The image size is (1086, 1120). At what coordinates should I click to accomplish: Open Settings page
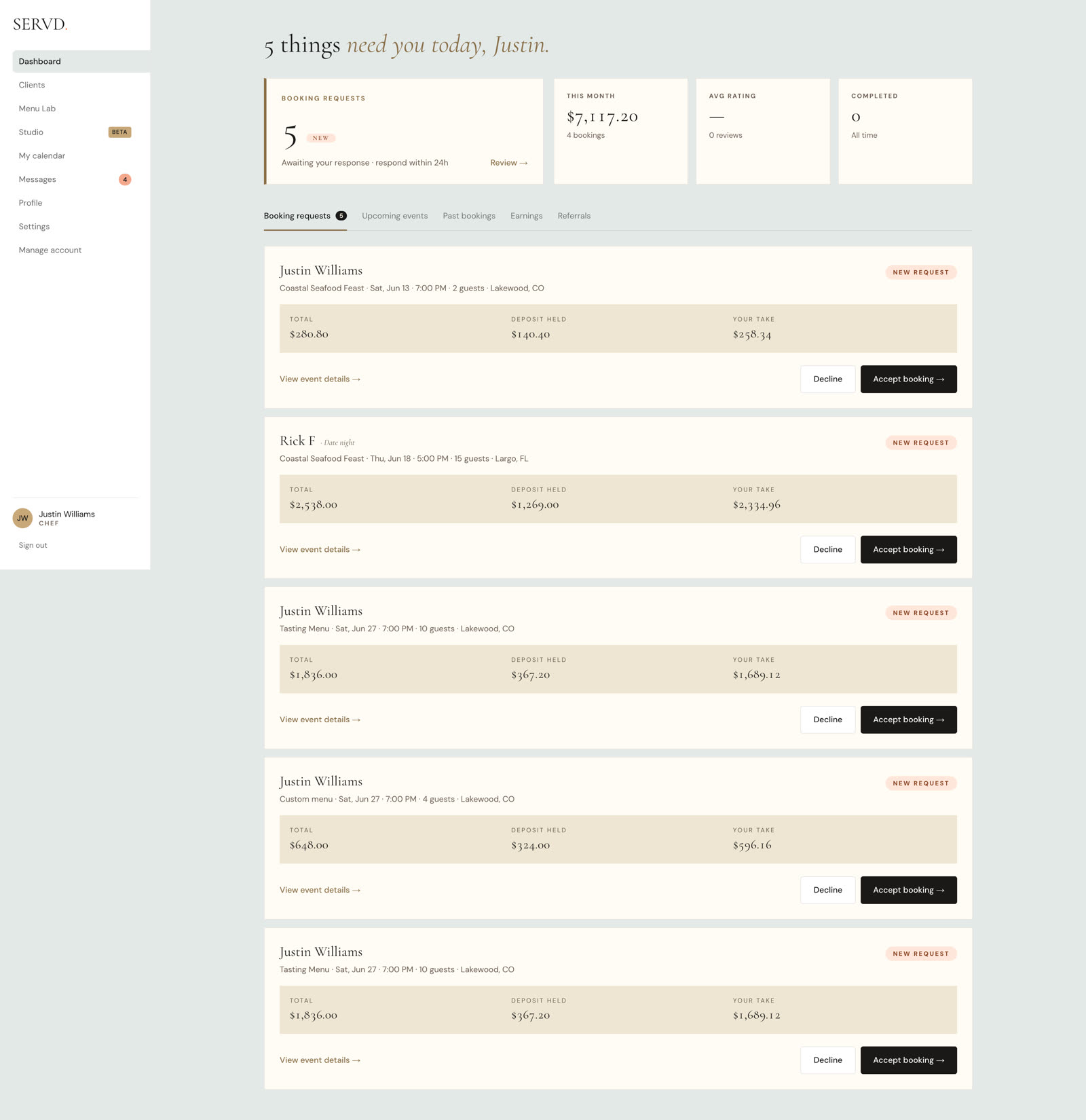pos(34,227)
